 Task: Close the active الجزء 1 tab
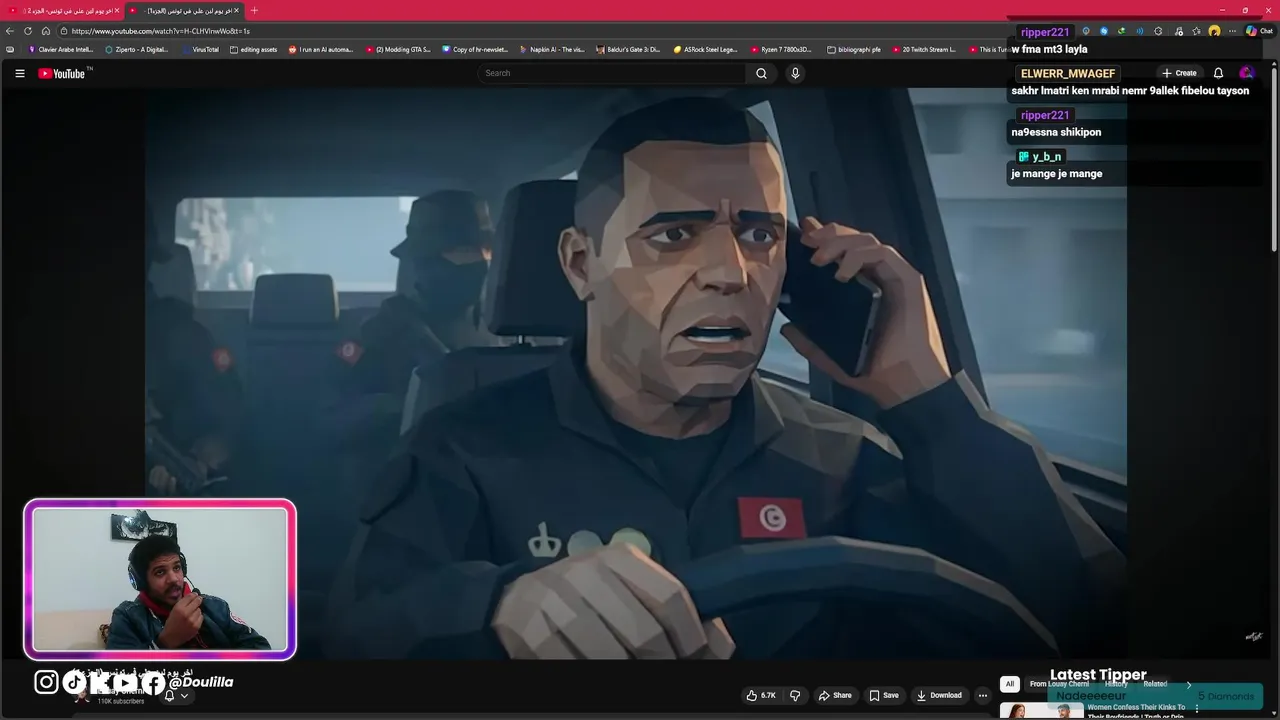(236, 10)
